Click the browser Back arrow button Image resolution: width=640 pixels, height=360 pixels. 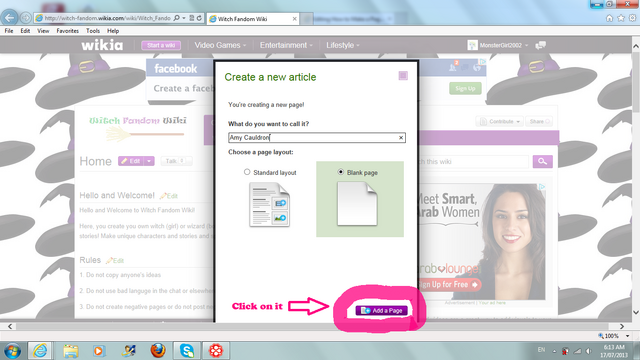9,18
